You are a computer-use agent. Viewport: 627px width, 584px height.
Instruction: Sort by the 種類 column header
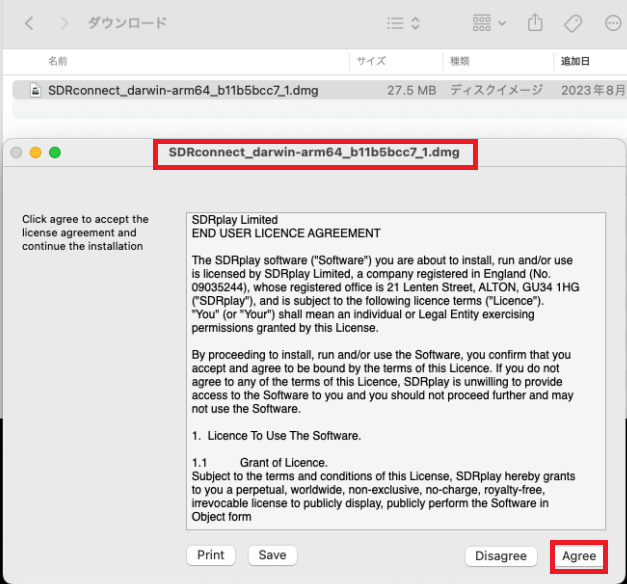(459, 61)
